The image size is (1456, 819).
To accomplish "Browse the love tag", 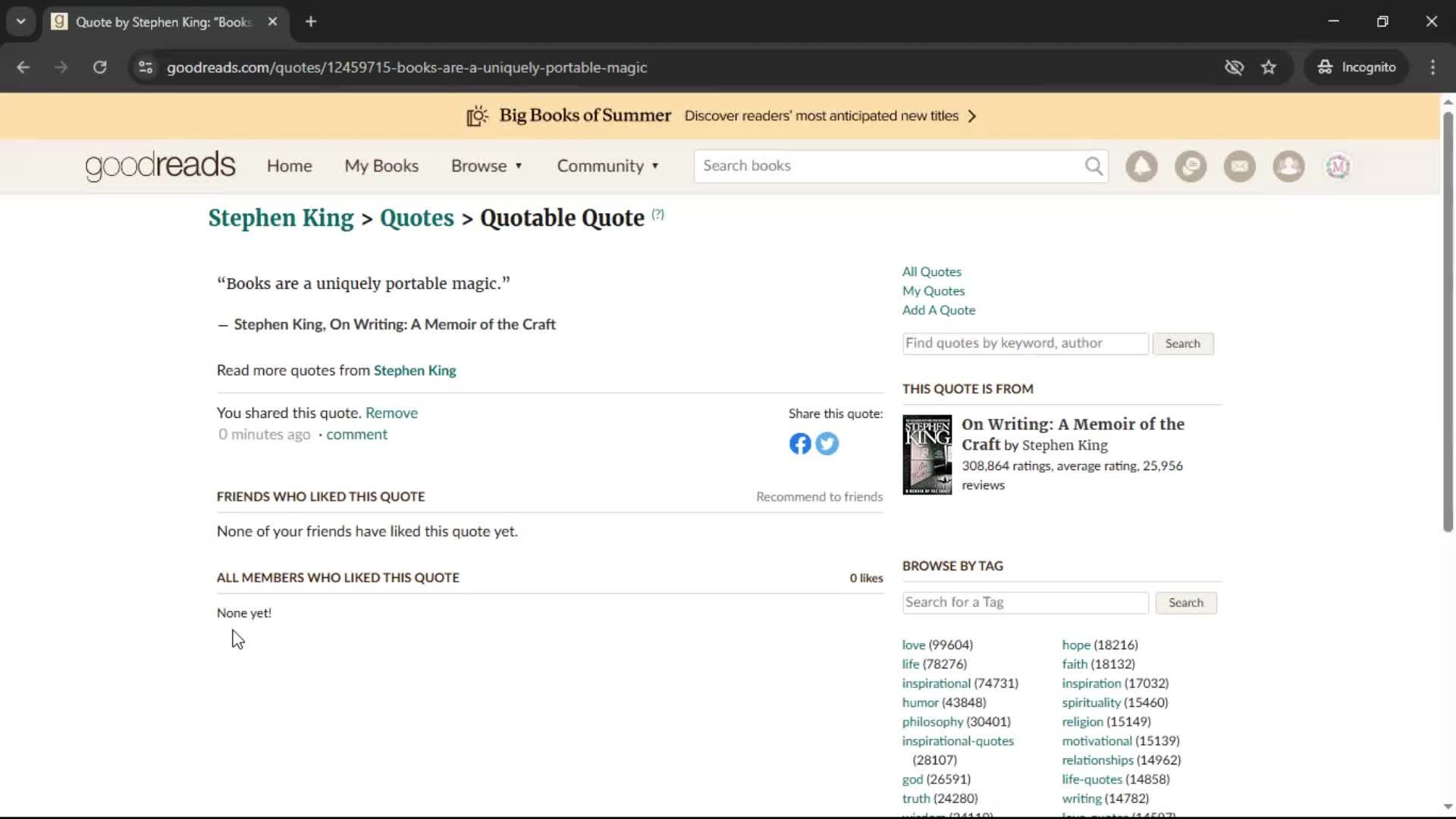I will point(914,645).
